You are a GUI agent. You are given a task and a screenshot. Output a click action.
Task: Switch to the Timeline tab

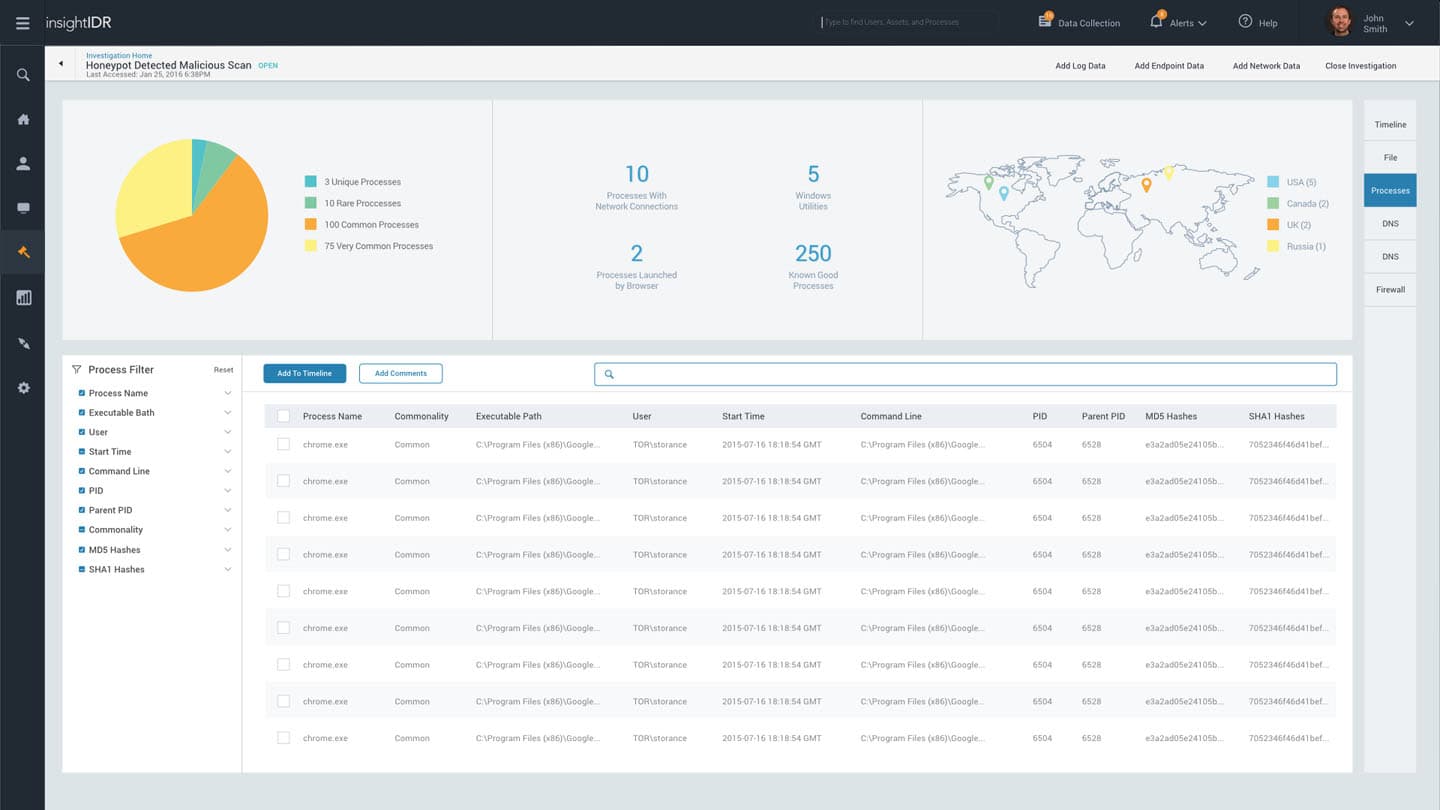tap(1390, 125)
